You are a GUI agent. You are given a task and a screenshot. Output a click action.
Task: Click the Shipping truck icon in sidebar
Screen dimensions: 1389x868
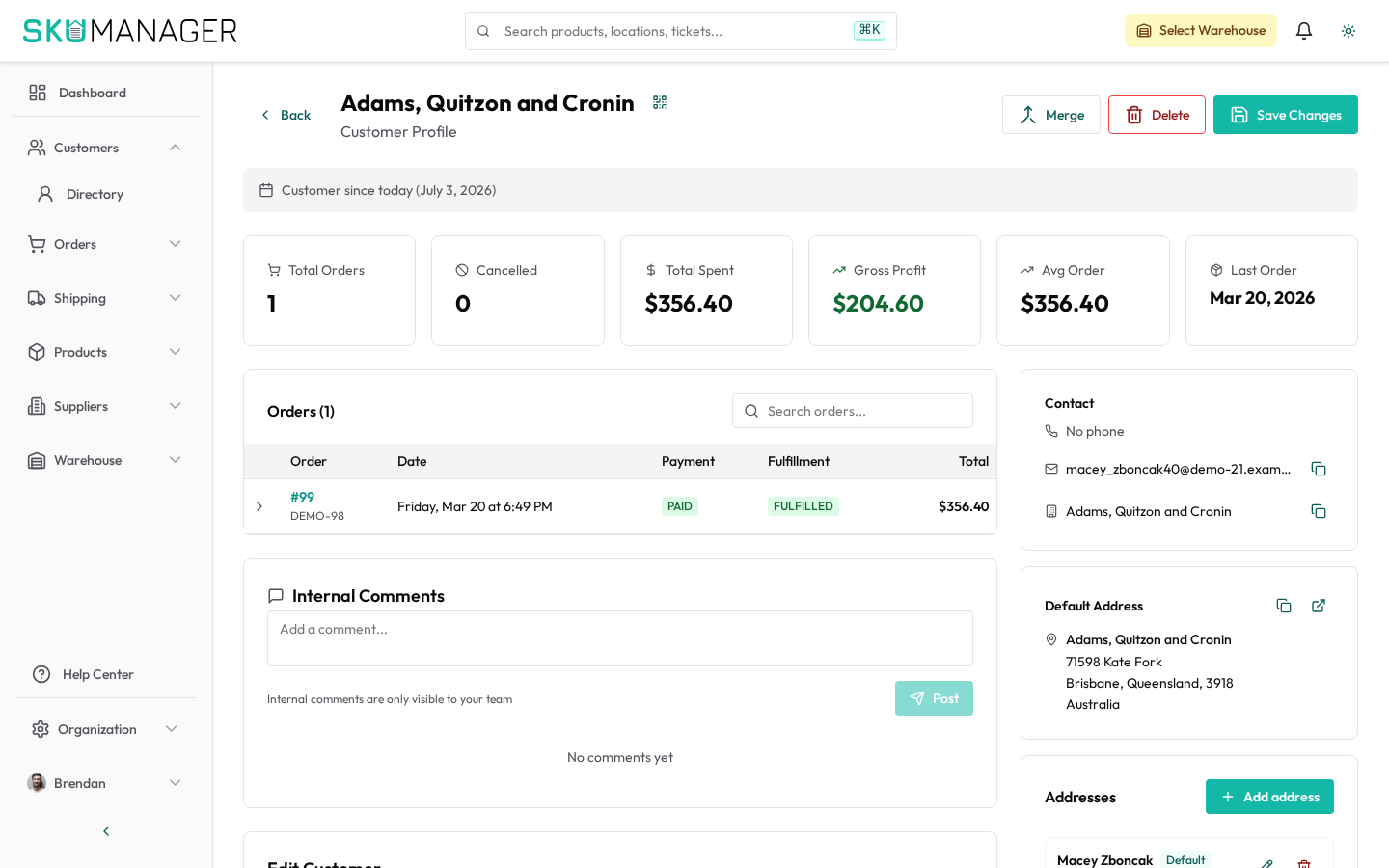(37, 298)
